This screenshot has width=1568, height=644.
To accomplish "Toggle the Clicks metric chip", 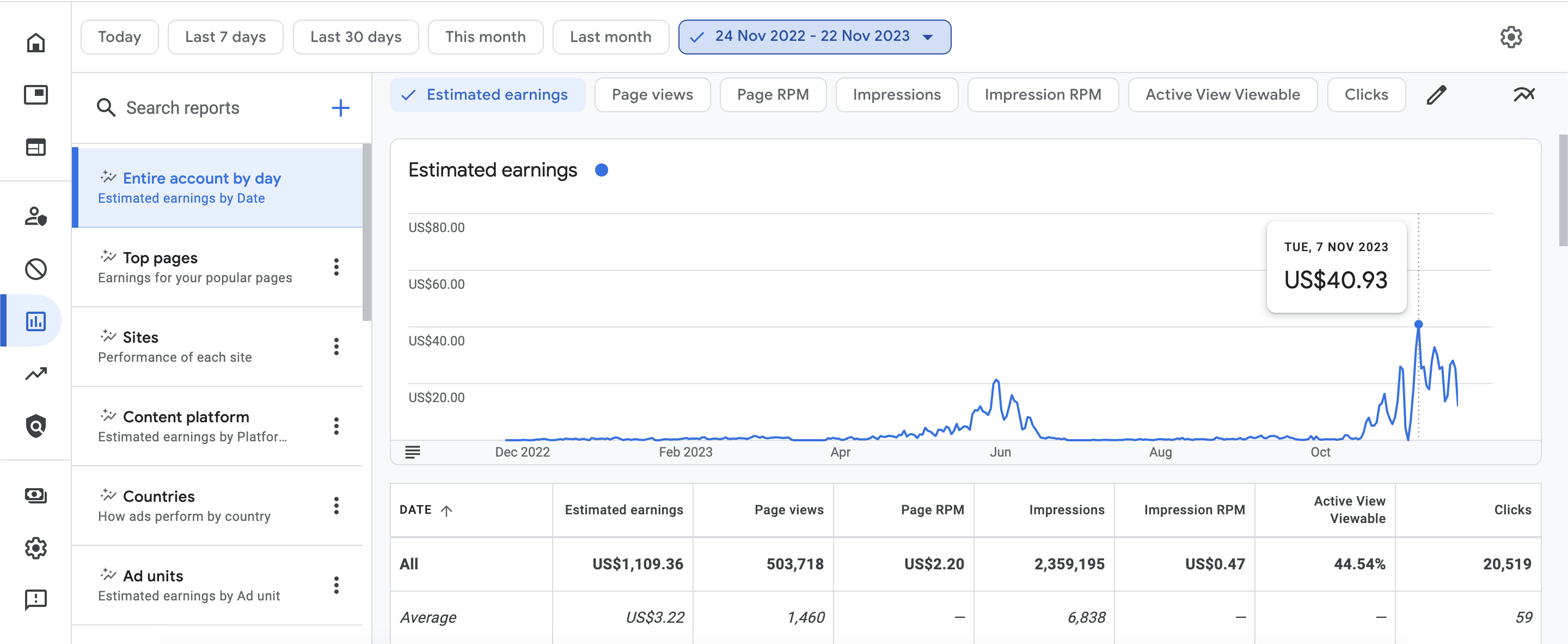I will [x=1366, y=94].
